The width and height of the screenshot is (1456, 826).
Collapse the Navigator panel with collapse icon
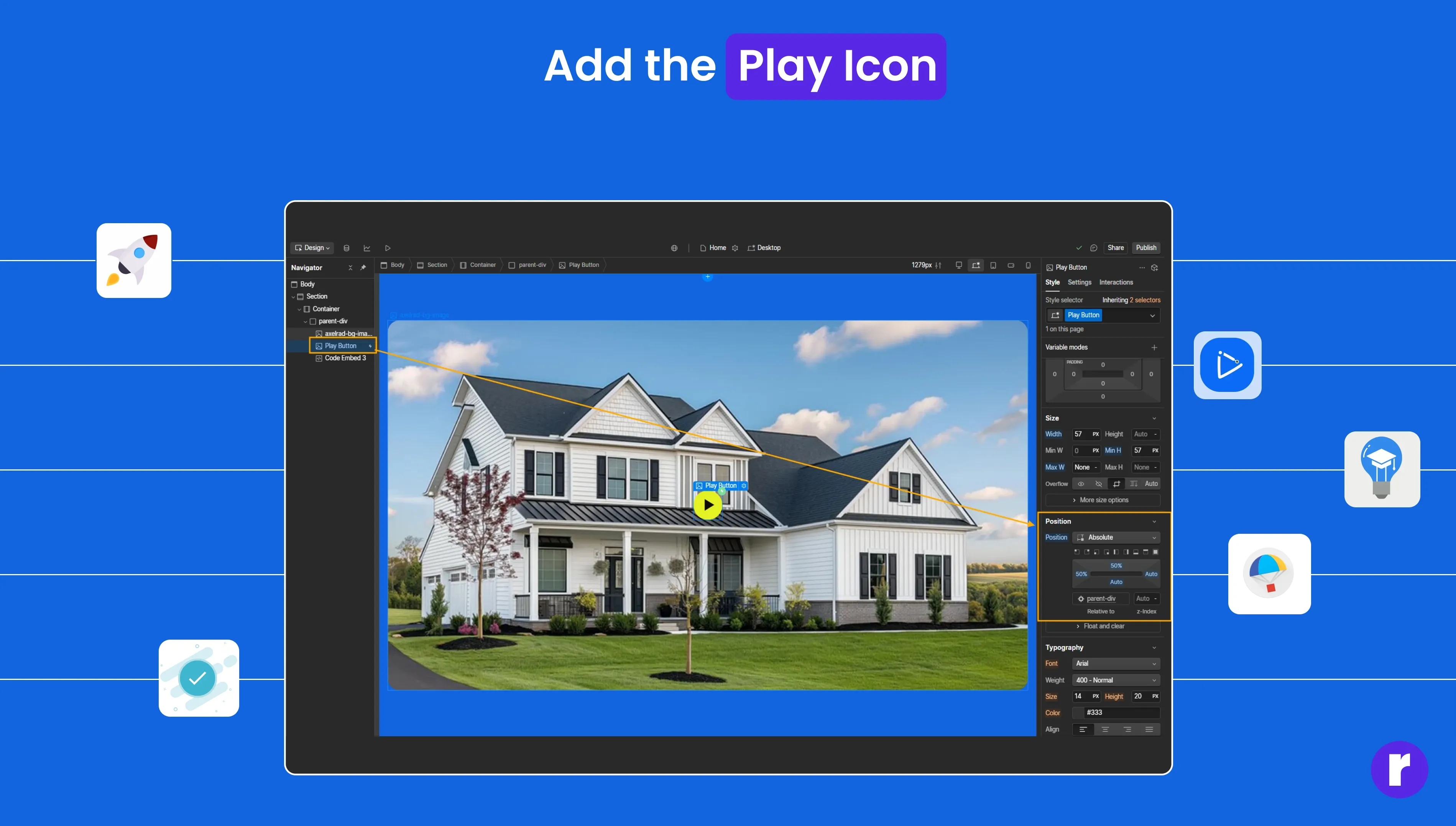[350, 268]
